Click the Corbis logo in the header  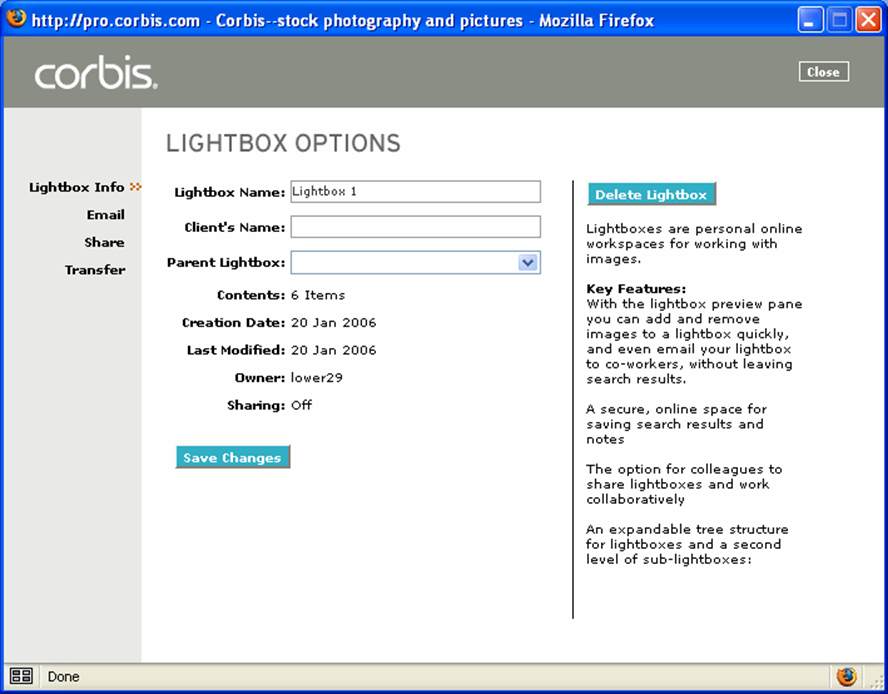coord(96,74)
